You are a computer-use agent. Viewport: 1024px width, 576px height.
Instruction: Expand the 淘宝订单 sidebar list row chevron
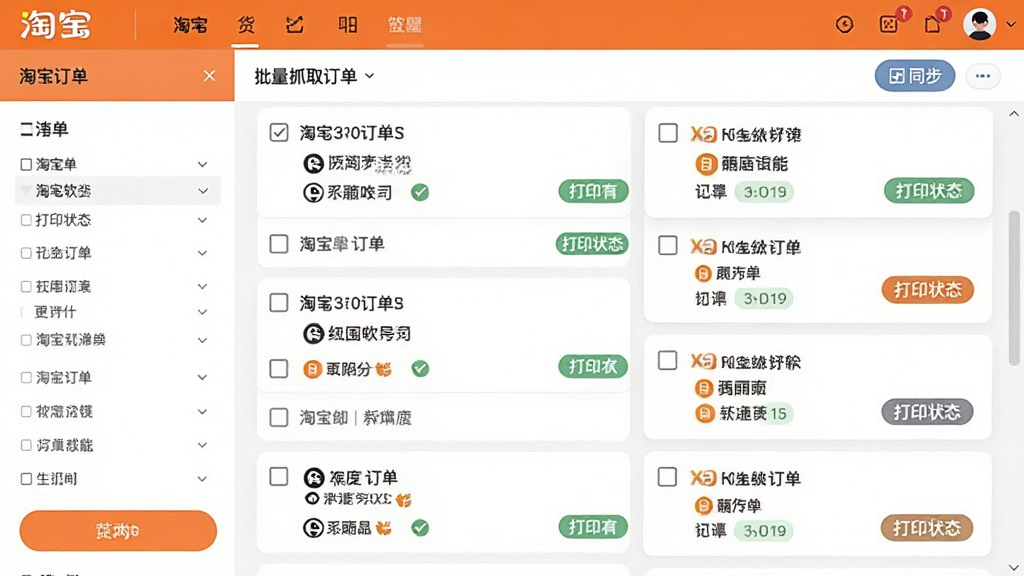(x=202, y=377)
